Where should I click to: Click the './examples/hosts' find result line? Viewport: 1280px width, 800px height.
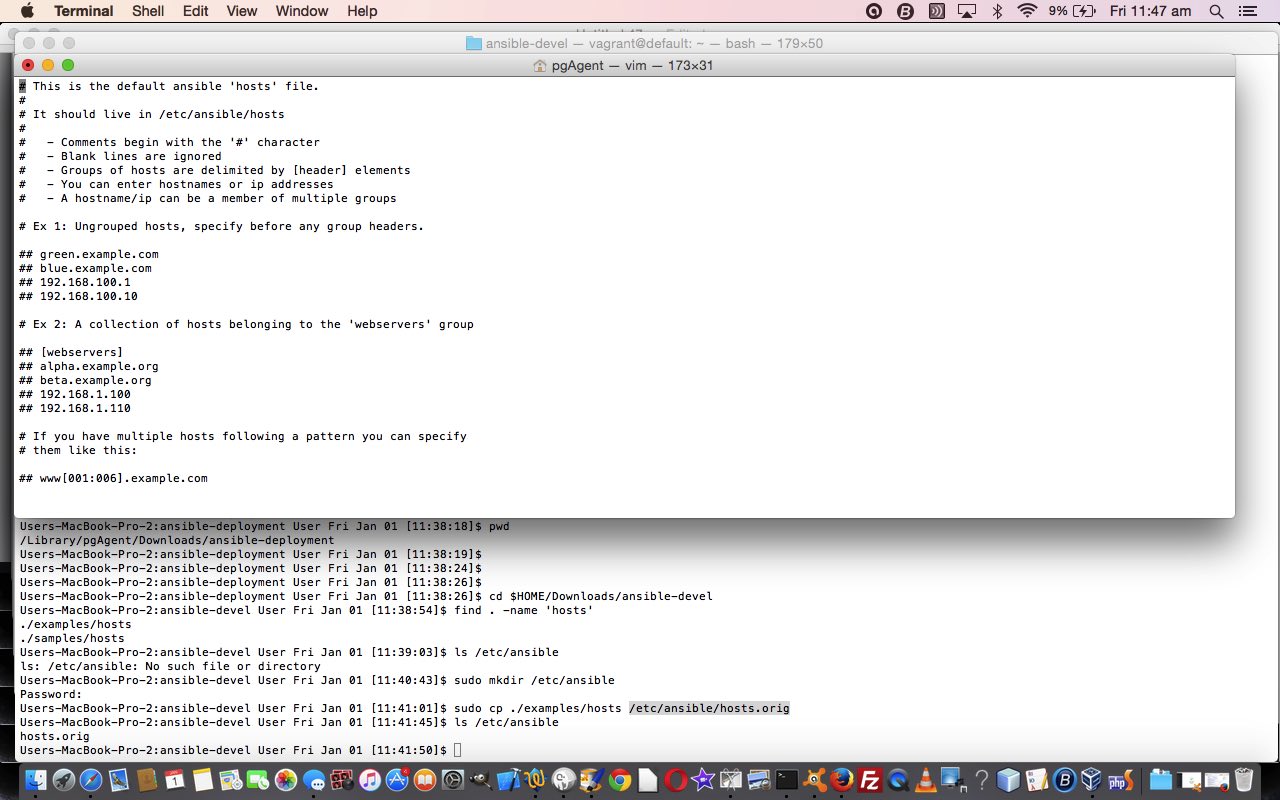click(x=75, y=624)
